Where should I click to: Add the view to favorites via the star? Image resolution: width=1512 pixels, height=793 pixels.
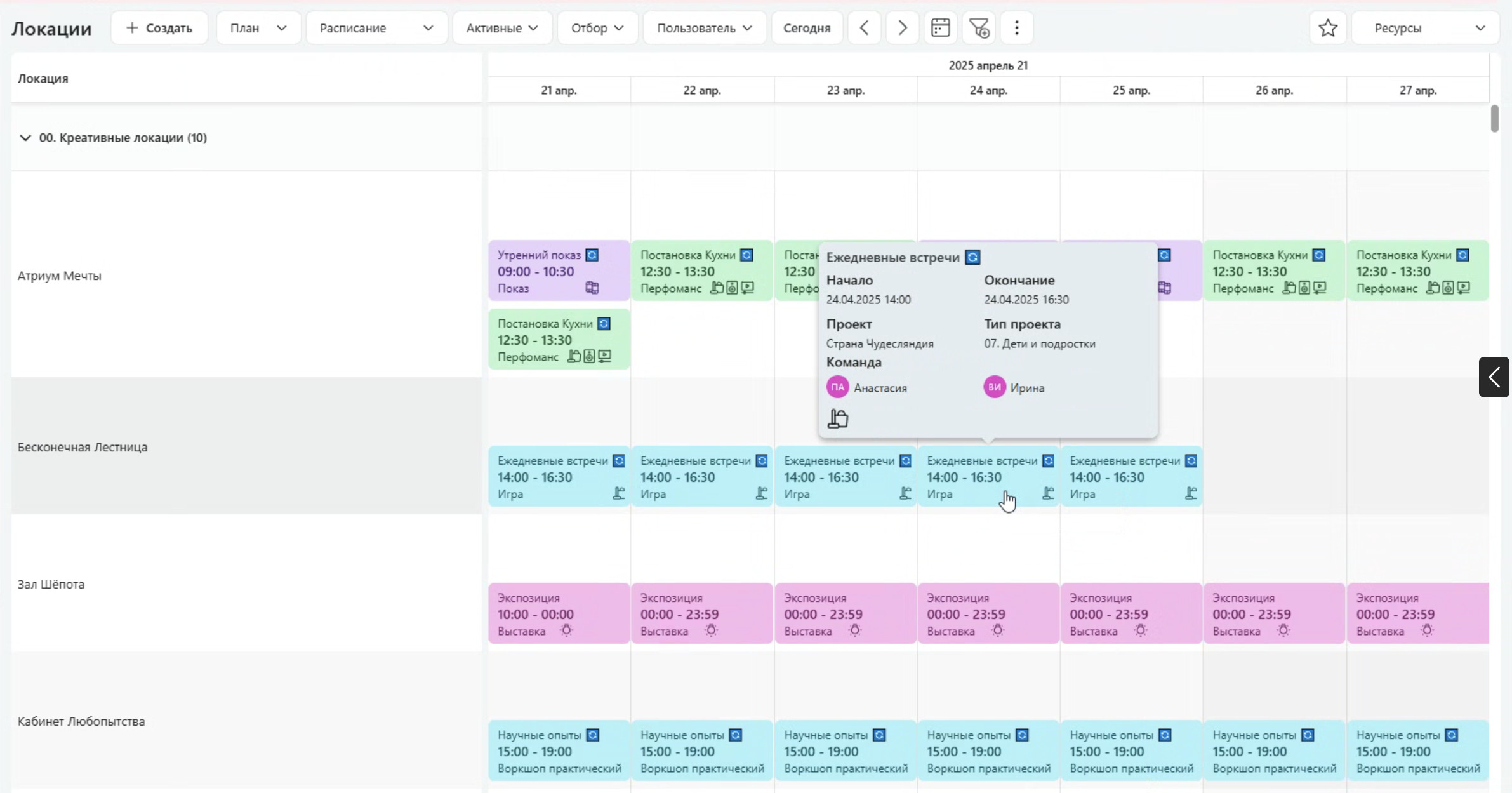(1328, 28)
